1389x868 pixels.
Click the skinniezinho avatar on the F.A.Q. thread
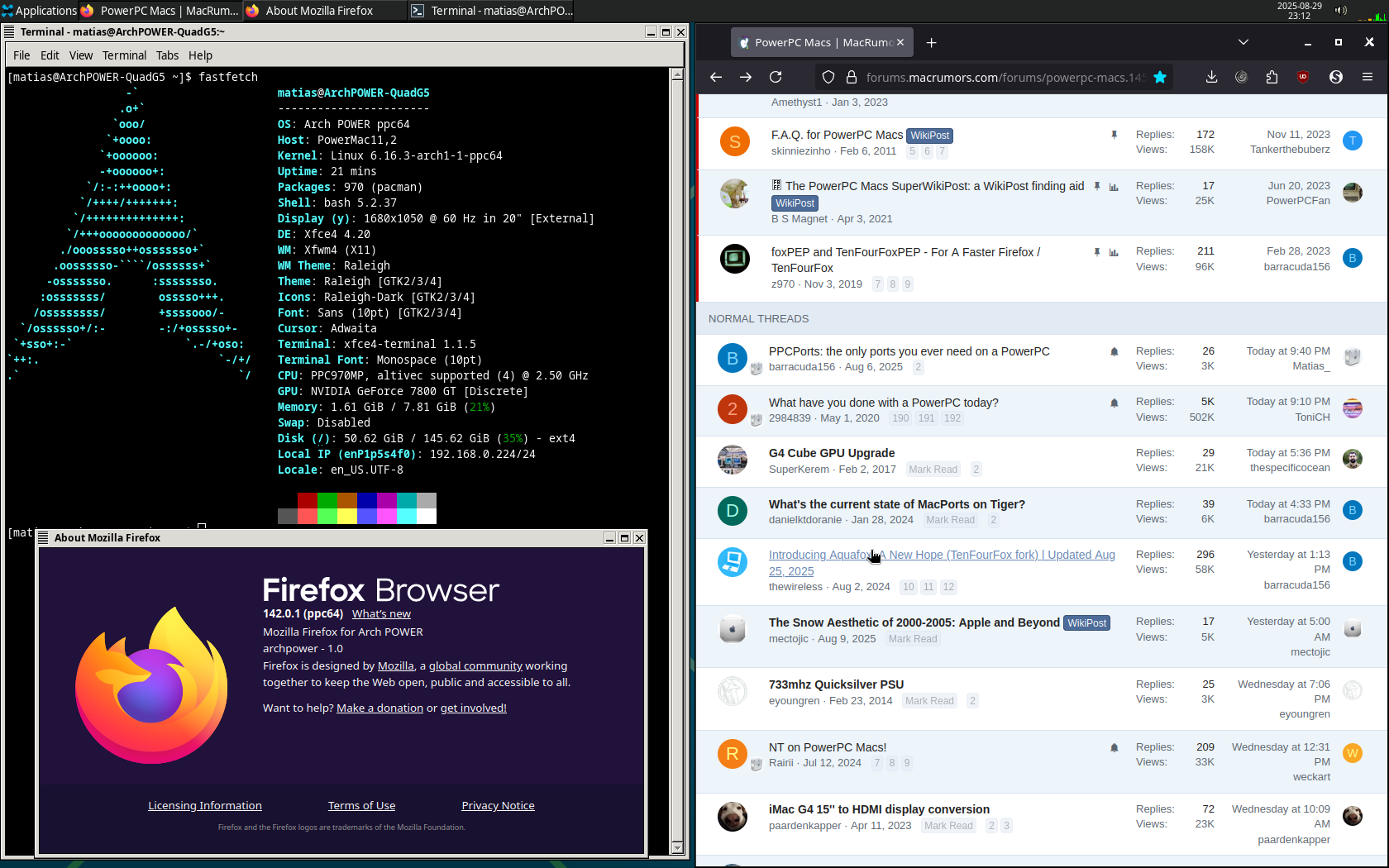734,141
